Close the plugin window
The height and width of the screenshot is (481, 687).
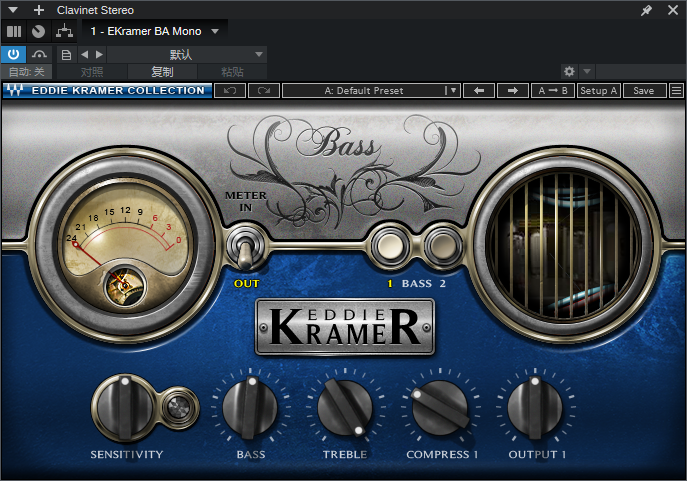[x=673, y=10]
